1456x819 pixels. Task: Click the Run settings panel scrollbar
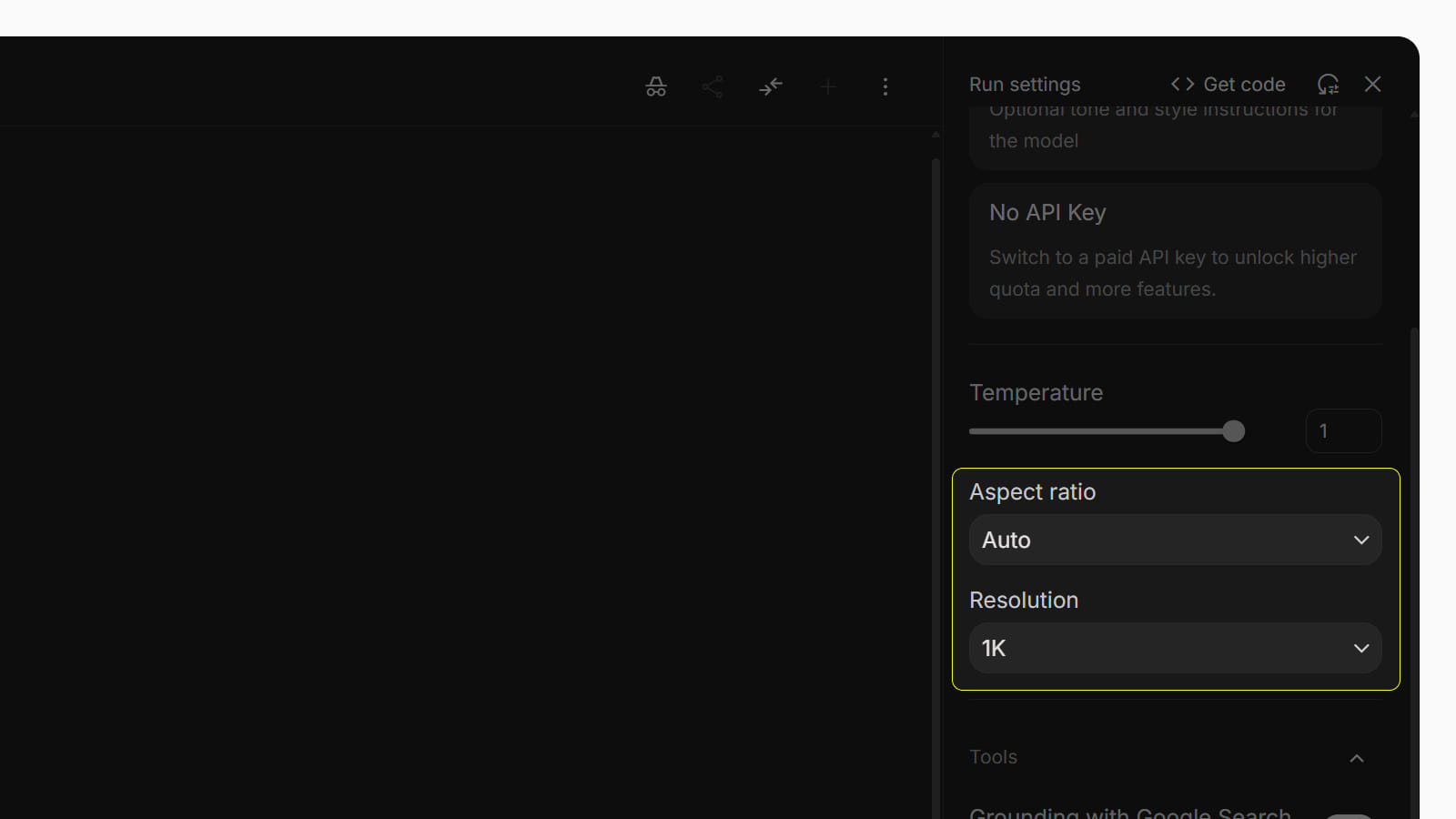click(1414, 546)
